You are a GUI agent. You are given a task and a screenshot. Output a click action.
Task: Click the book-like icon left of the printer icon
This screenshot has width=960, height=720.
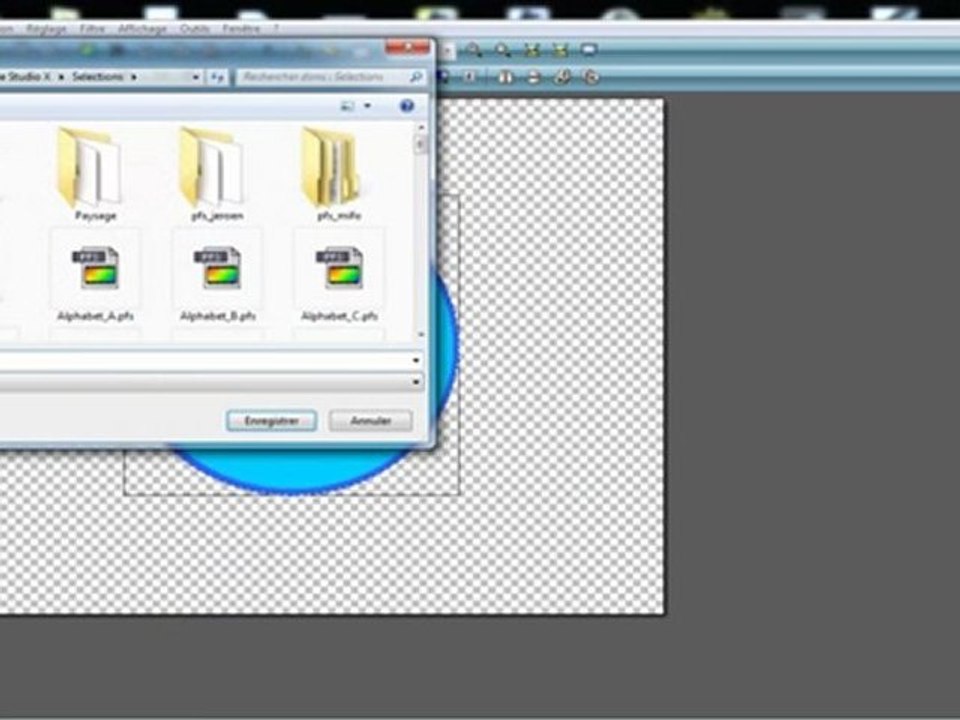[x=506, y=77]
